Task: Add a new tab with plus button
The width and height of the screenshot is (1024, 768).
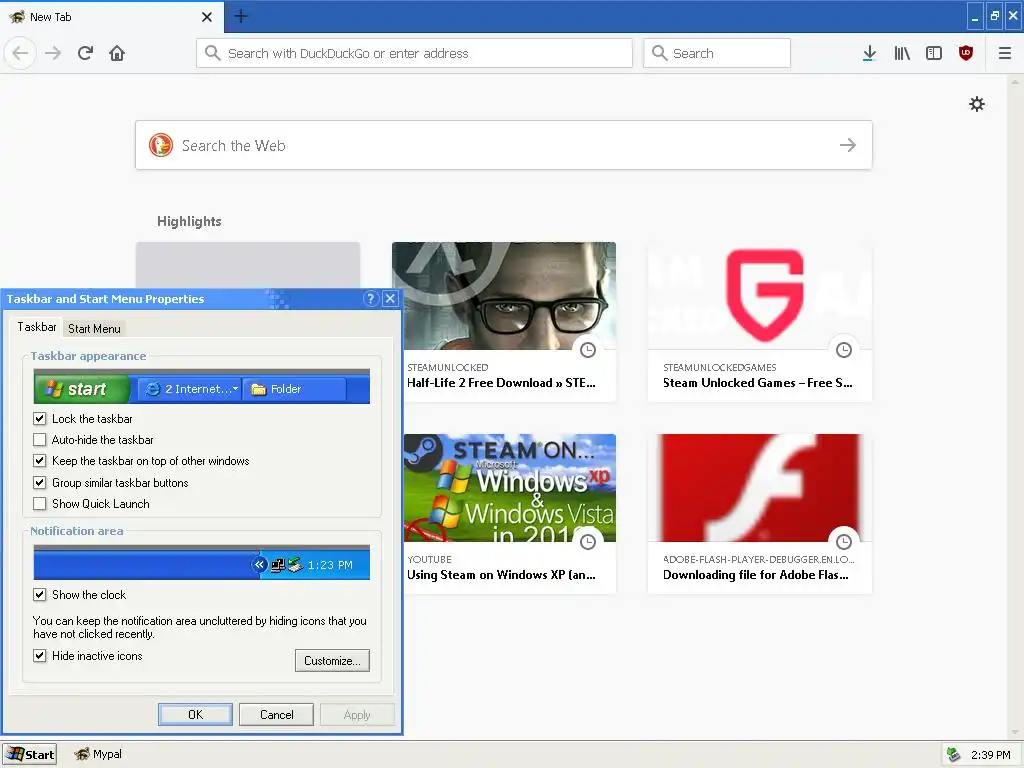Action: [241, 16]
